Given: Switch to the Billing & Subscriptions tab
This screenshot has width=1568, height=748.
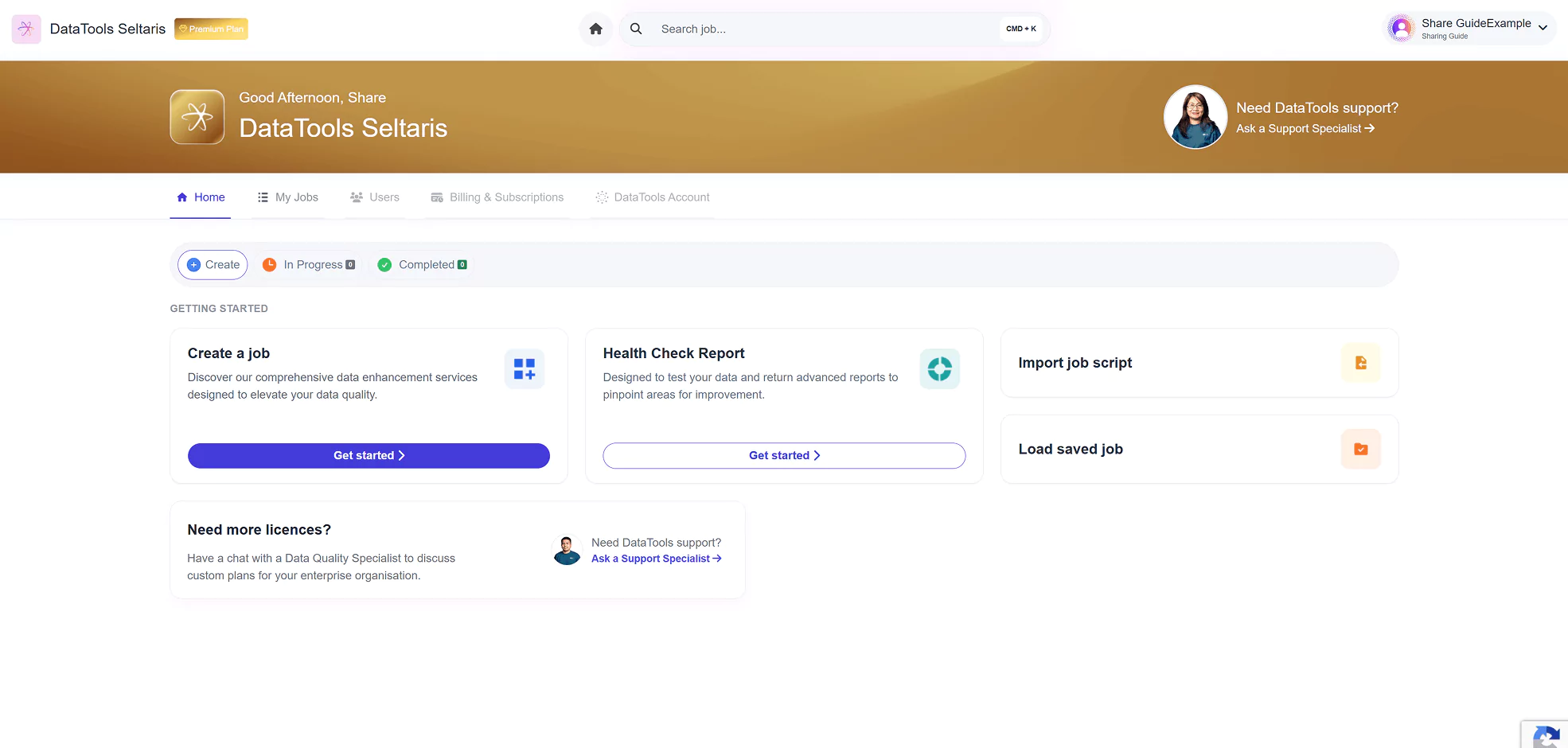Looking at the screenshot, I should [x=497, y=197].
